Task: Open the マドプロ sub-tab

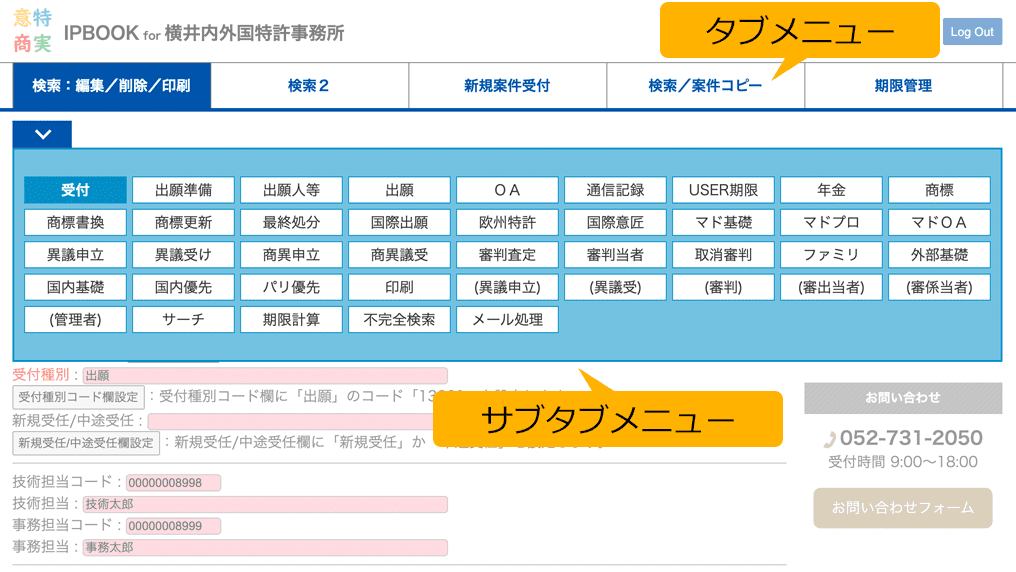Action: click(x=831, y=223)
